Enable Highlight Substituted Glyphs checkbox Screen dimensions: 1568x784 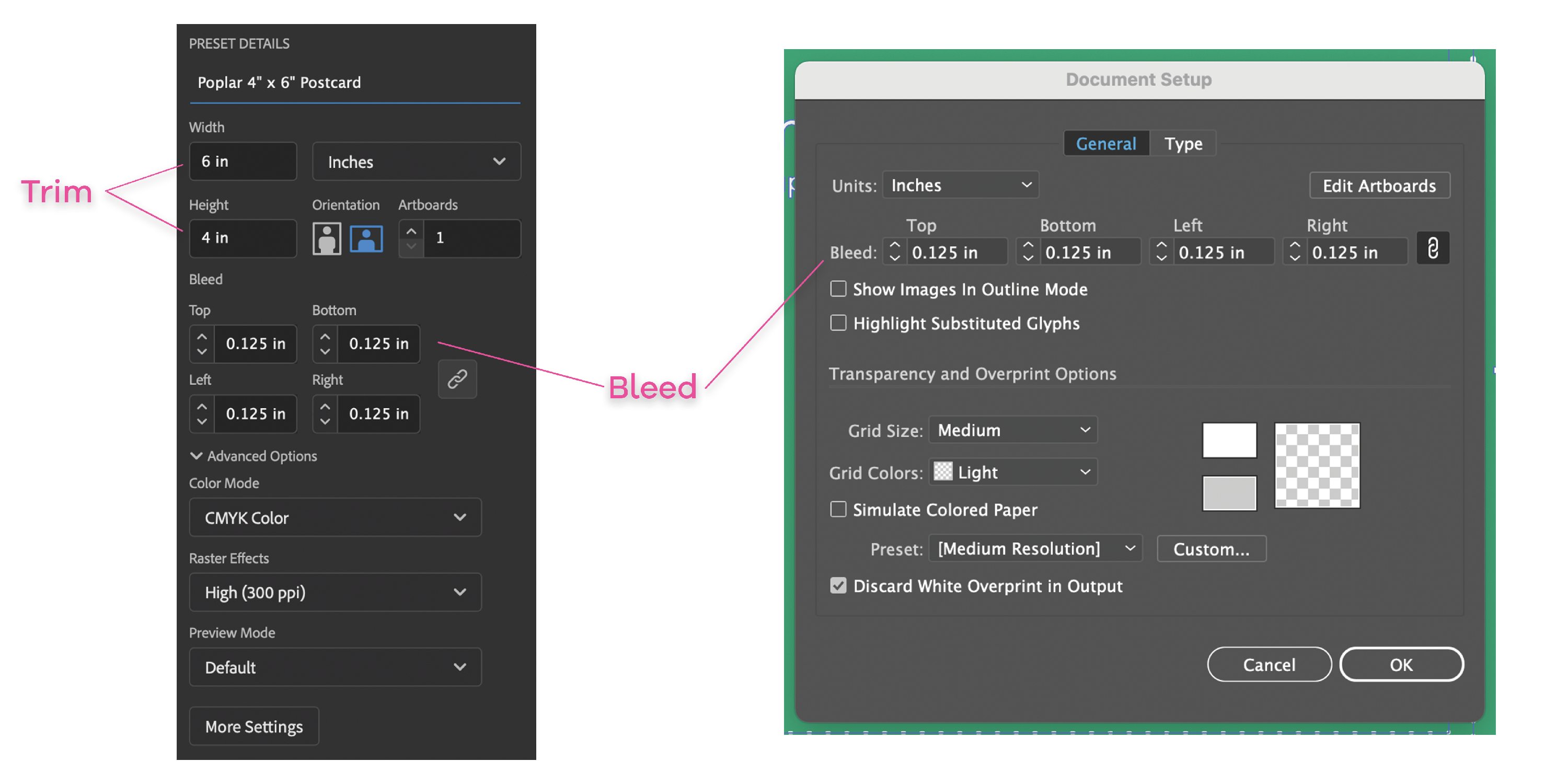(x=838, y=322)
